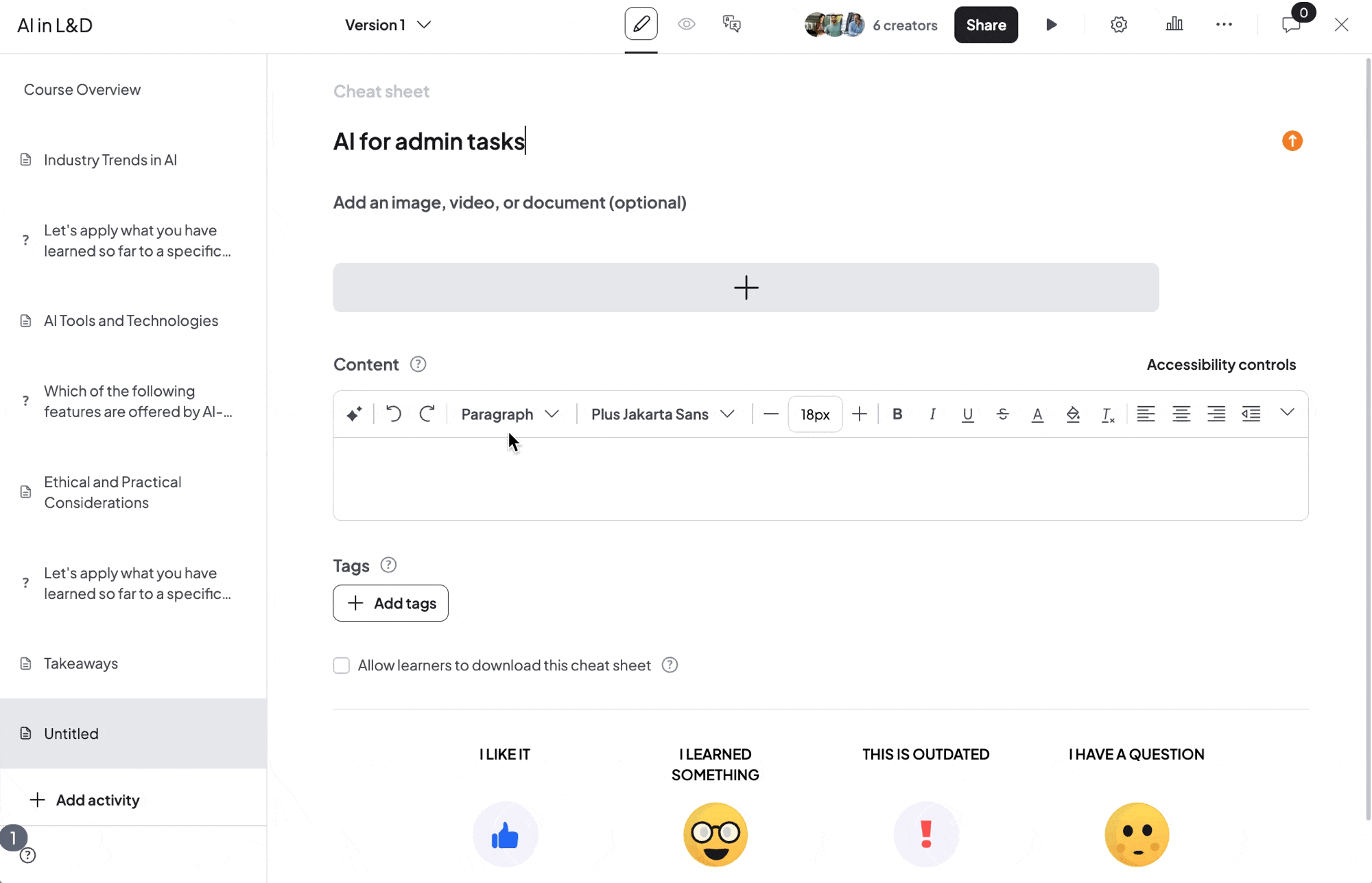Screen dimensions: 1372x883
Task: Open the three-dot more options menu
Action: pos(1224,25)
